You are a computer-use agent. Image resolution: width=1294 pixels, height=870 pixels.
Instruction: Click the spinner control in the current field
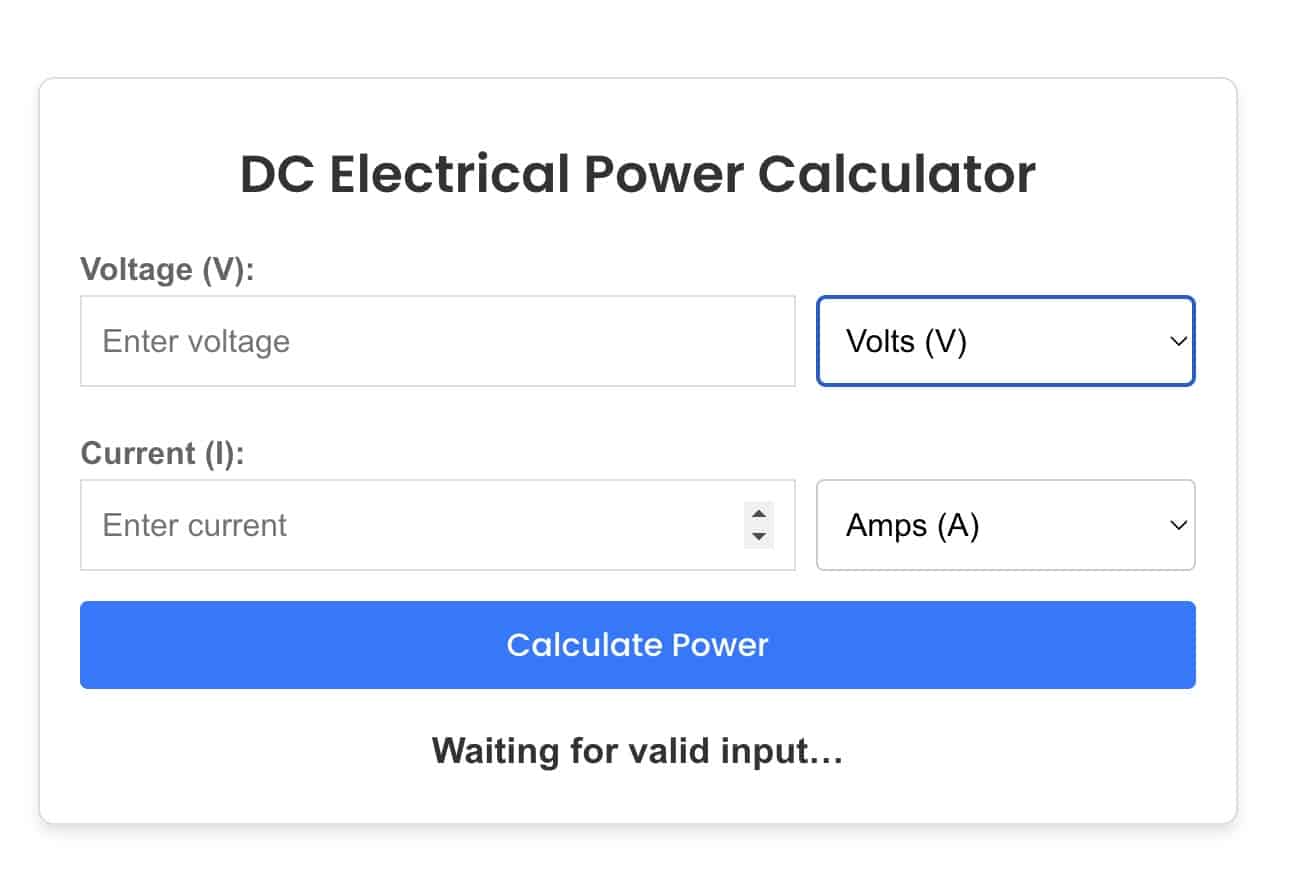point(759,525)
